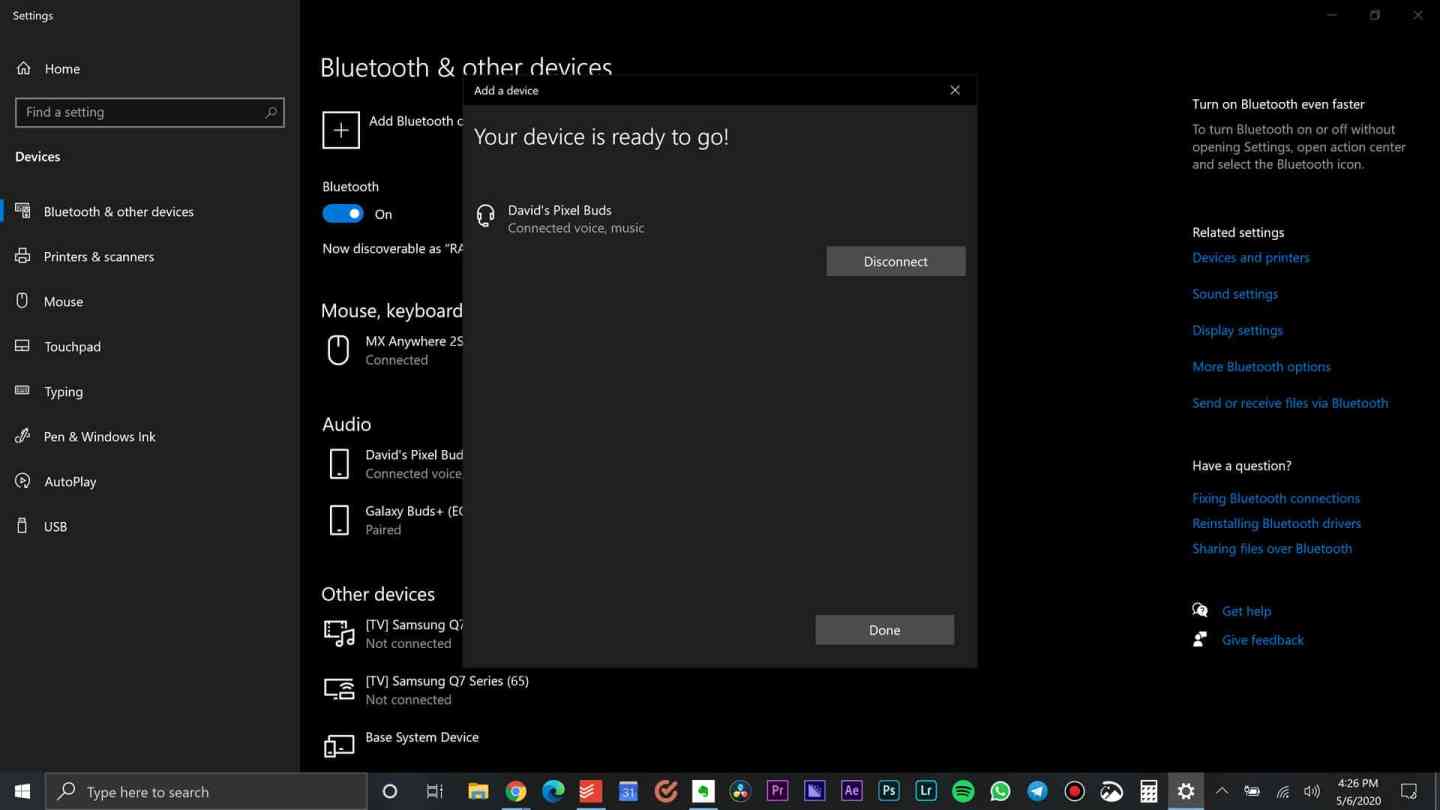Open Evernote from the taskbar
The height and width of the screenshot is (810, 1440).
coord(703,791)
